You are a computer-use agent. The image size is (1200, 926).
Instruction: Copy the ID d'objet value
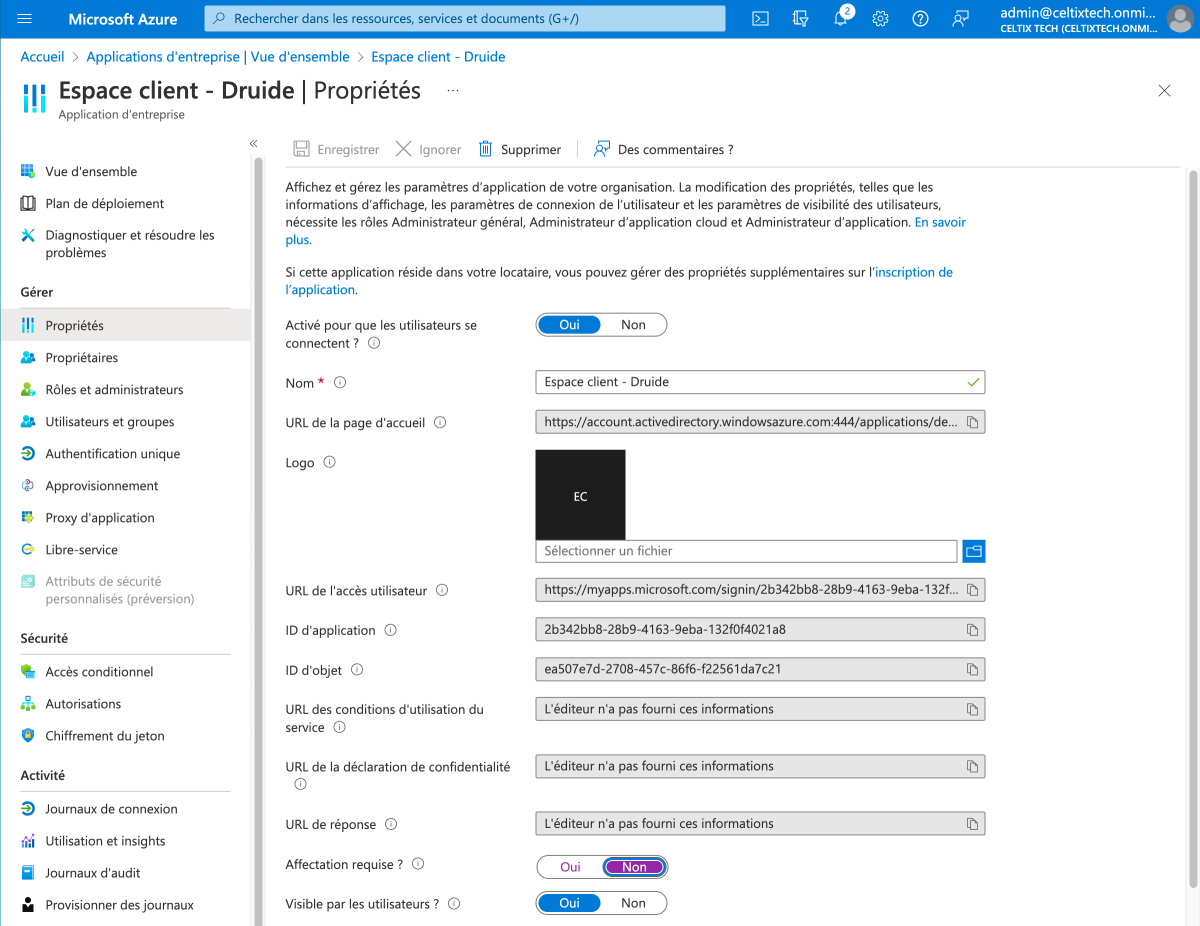pos(972,669)
